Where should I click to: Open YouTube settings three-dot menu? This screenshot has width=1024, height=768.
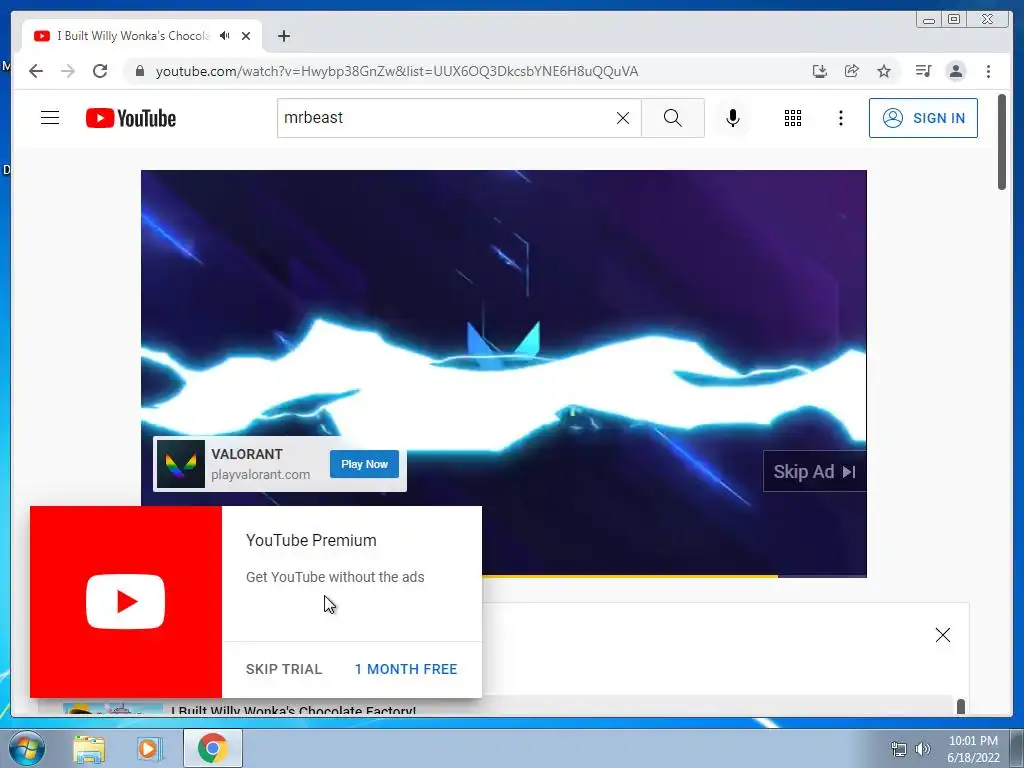840,118
